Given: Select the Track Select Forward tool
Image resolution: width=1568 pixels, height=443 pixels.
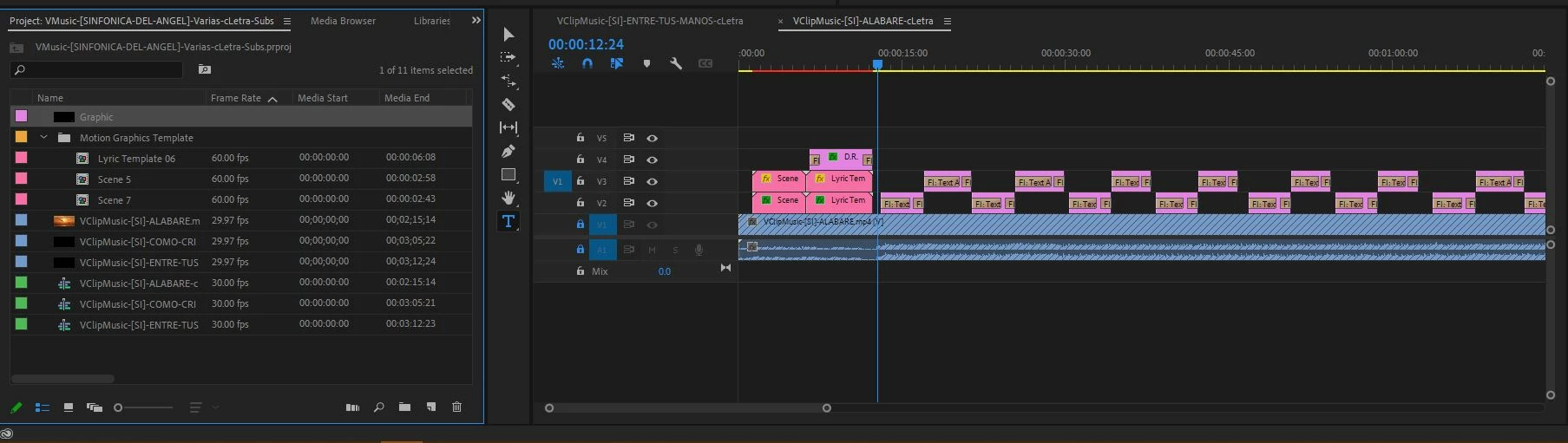Looking at the screenshot, I should [x=508, y=57].
